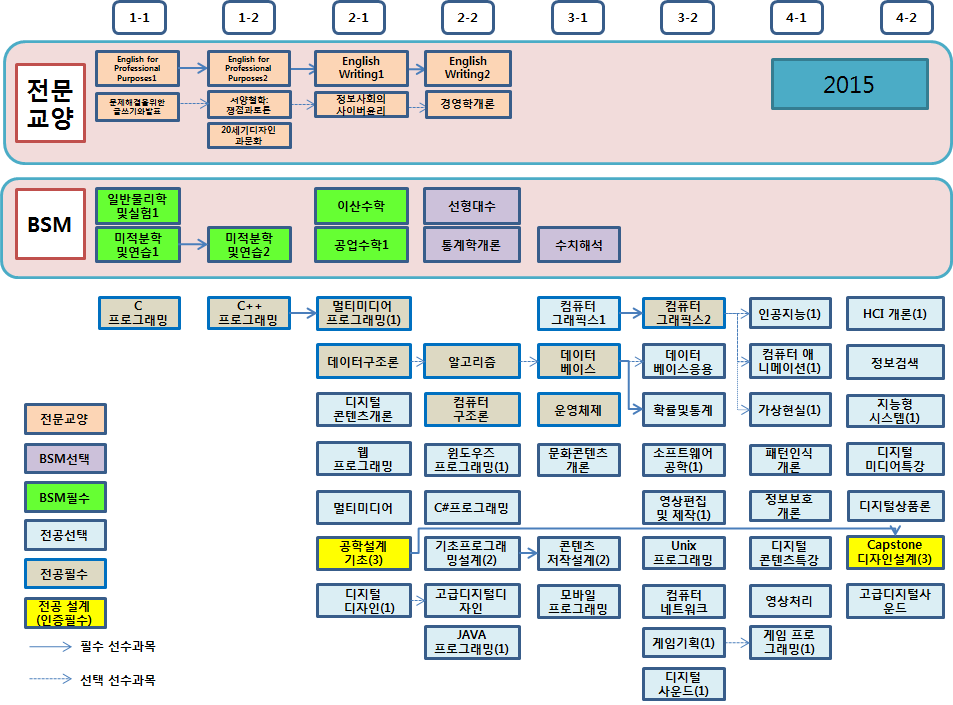The image size is (953, 705).
Task: Open the 4-2 semester tab
Action: [x=906, y=17]
